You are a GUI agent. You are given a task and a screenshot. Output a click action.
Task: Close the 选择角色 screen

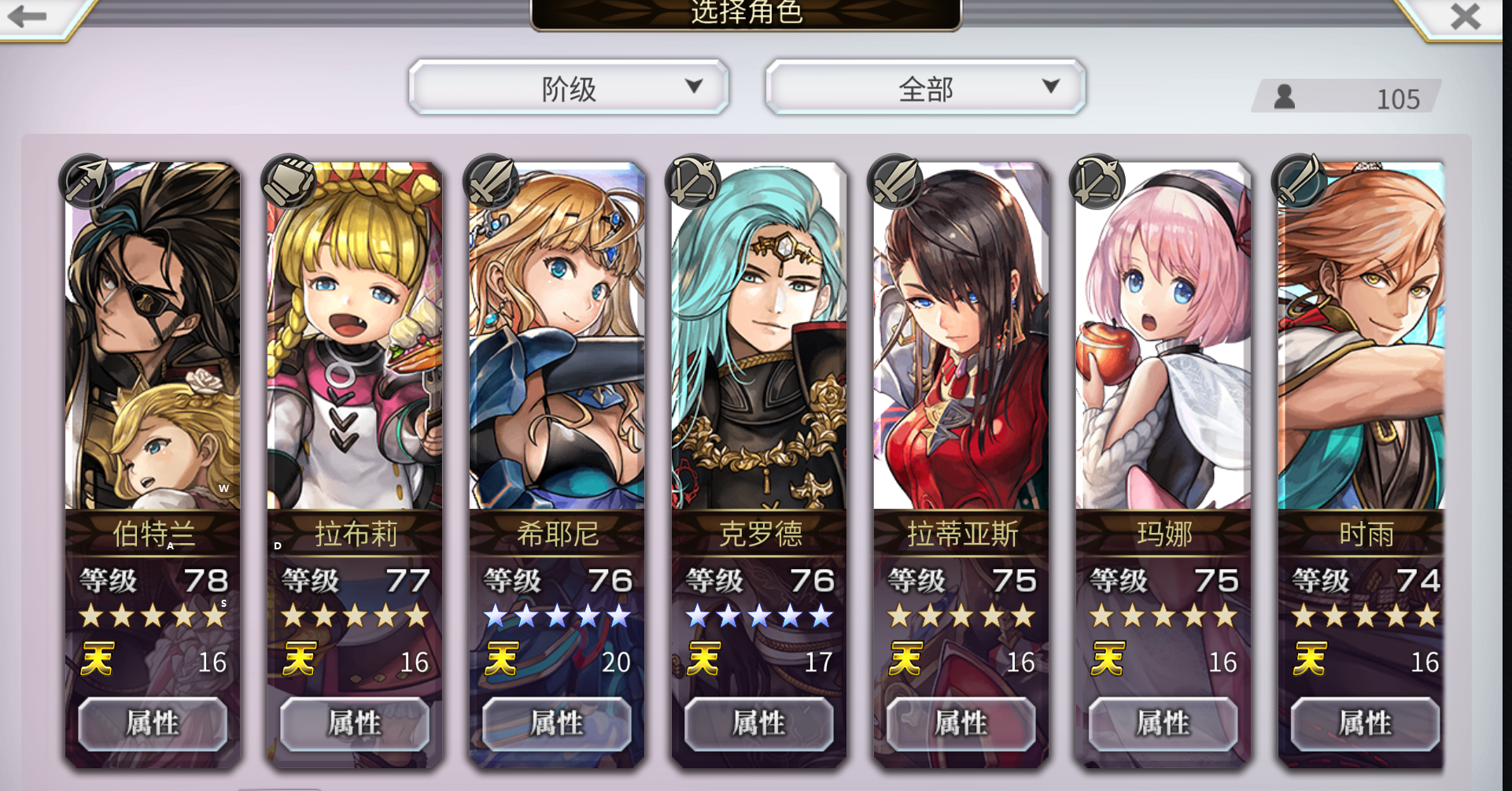pyautogui.click(x=1466, y=17)
